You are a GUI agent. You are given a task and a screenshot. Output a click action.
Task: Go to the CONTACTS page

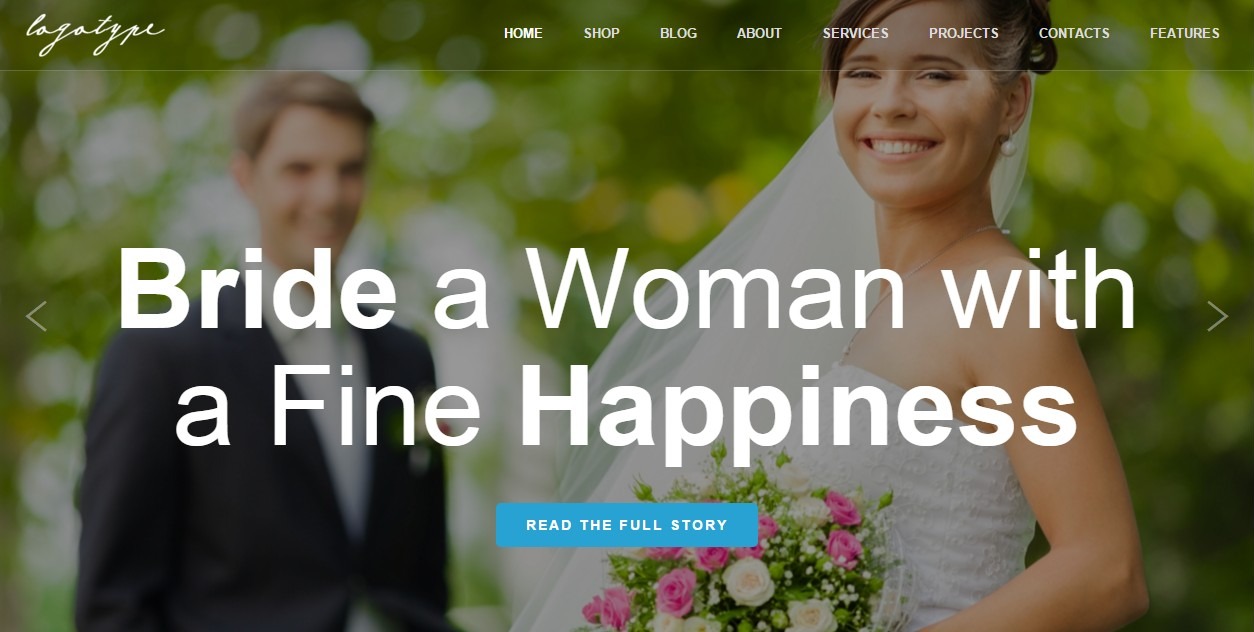tap(1074, 33)
